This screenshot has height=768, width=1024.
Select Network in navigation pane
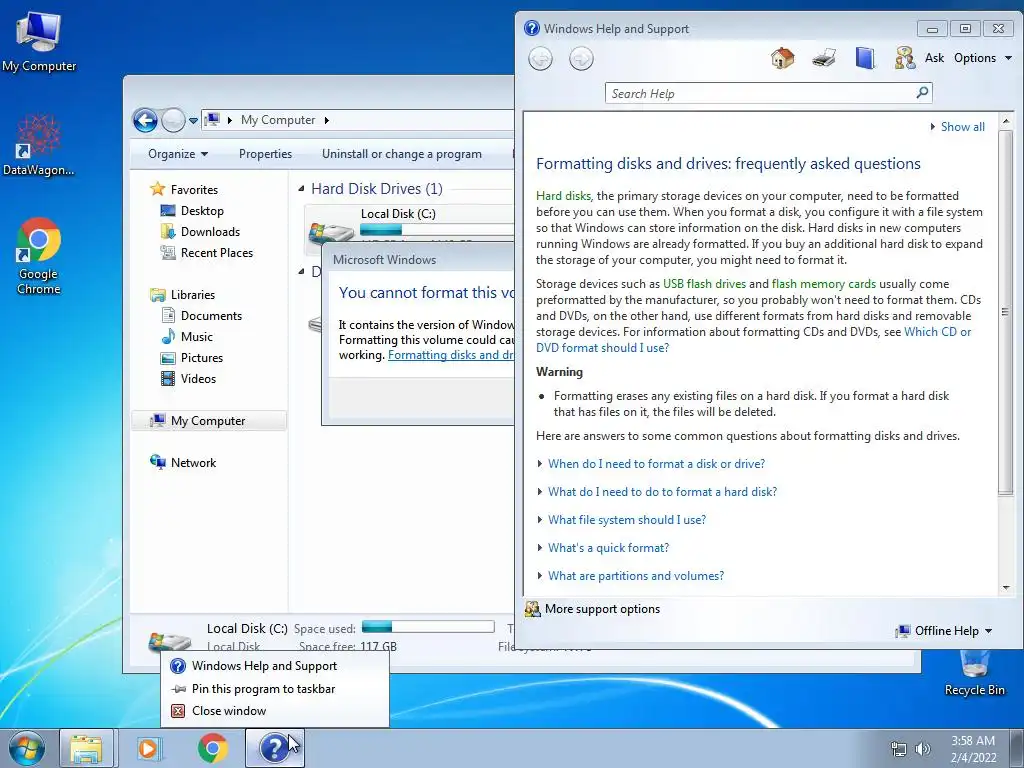tap(193, 463)
